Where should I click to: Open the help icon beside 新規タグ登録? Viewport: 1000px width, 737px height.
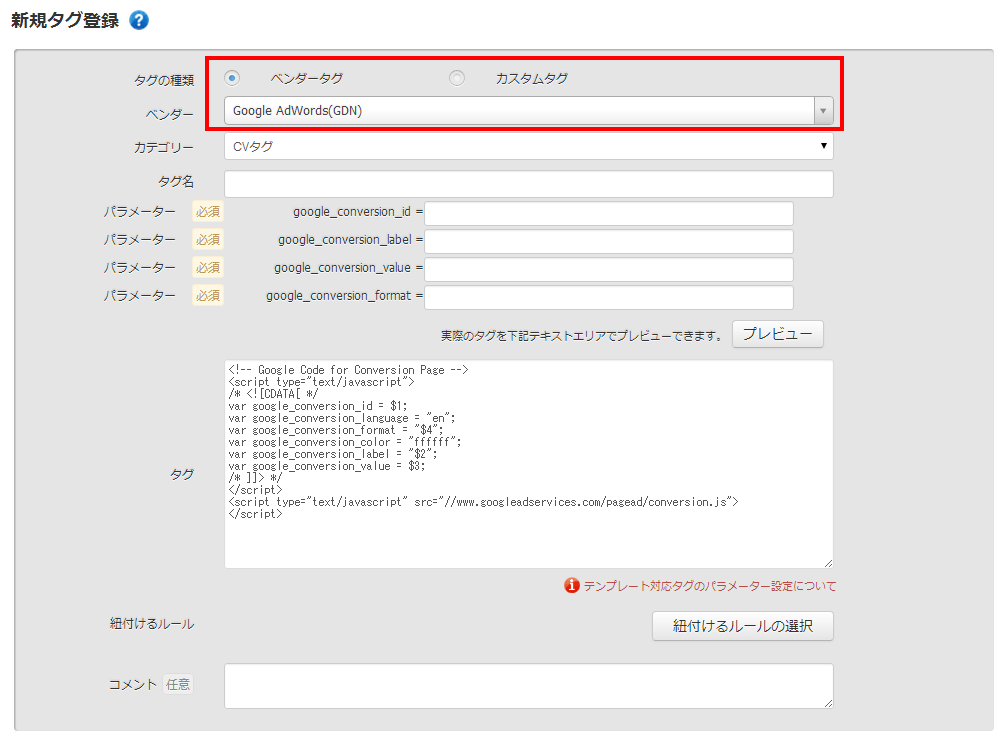(x=139, y=20)
